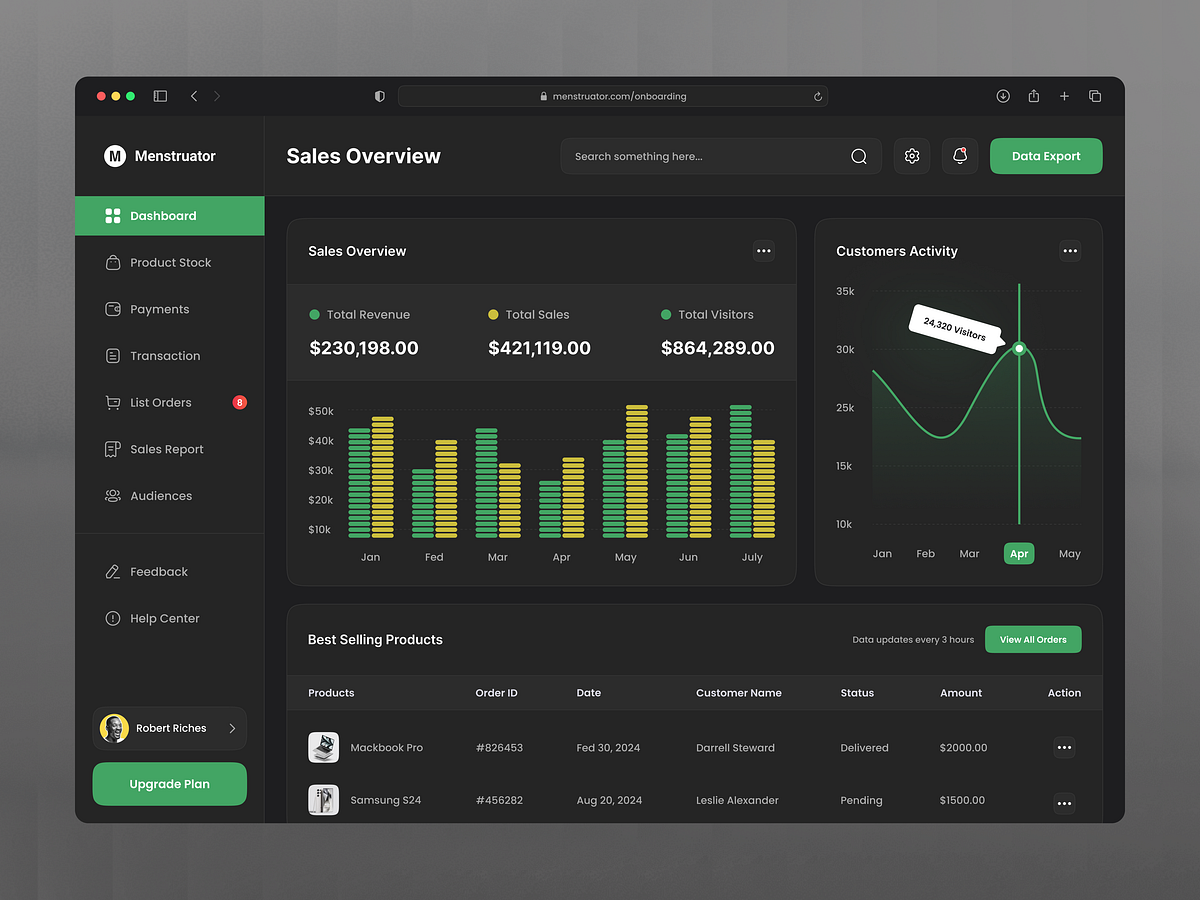The height and width of the screenshot is (900, 1200).
Task: Click the Feedback pencil icon
Action: coord(113,572)
